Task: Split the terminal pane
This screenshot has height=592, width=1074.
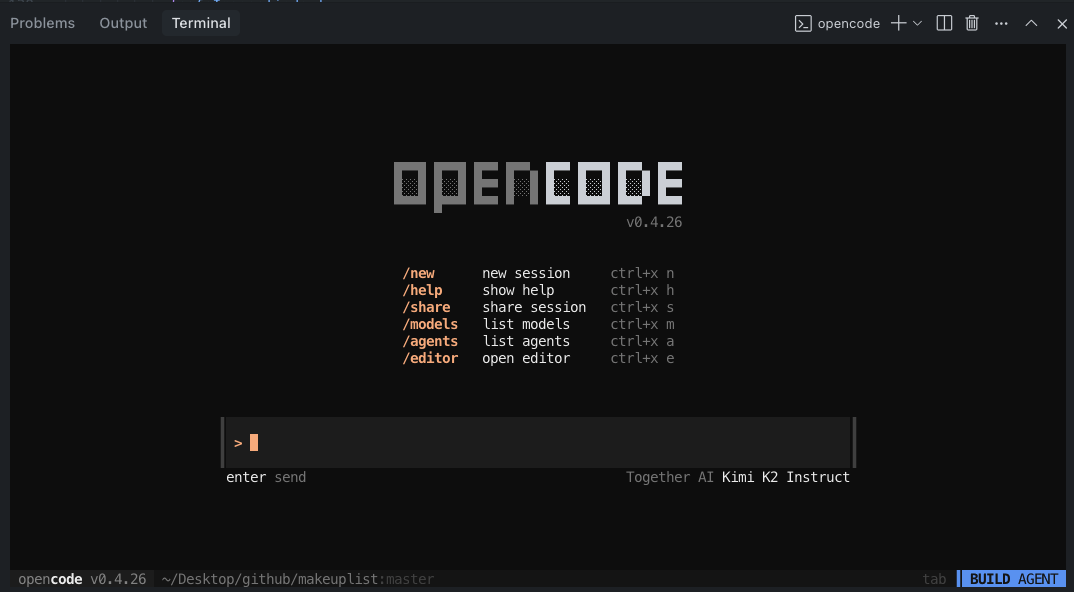Action: click(944, 23)
